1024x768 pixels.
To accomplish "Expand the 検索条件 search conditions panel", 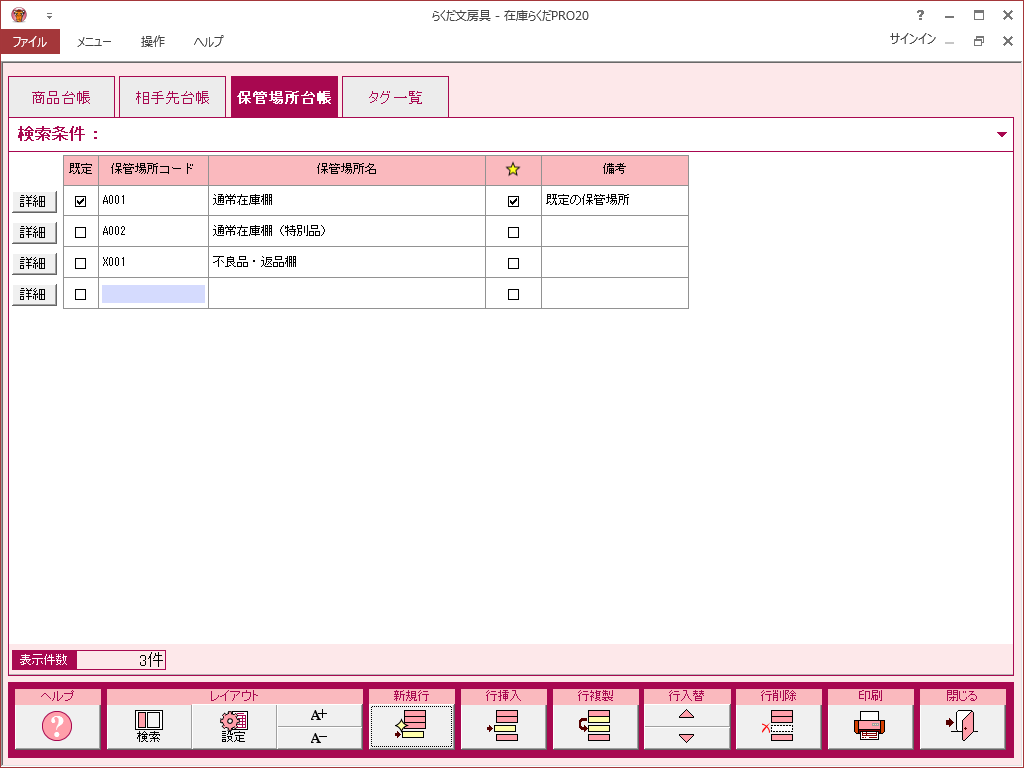I will [1002, 134].
